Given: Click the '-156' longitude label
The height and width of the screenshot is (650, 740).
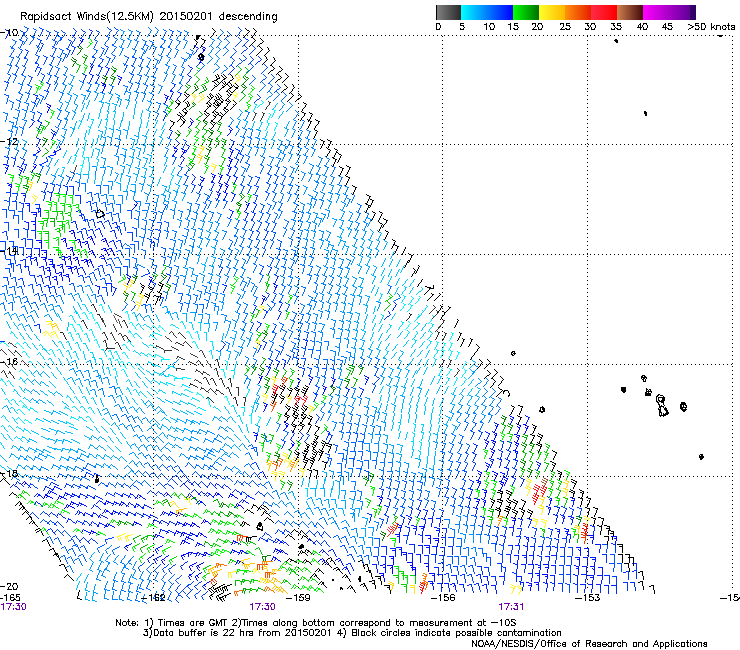Looking at the screenshot, I should click(443, 598).
